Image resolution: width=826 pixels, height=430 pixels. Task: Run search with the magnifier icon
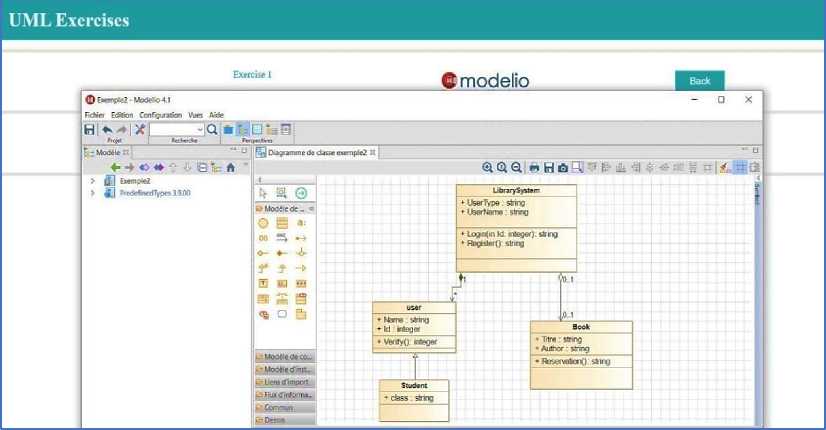tap(212, 129)
